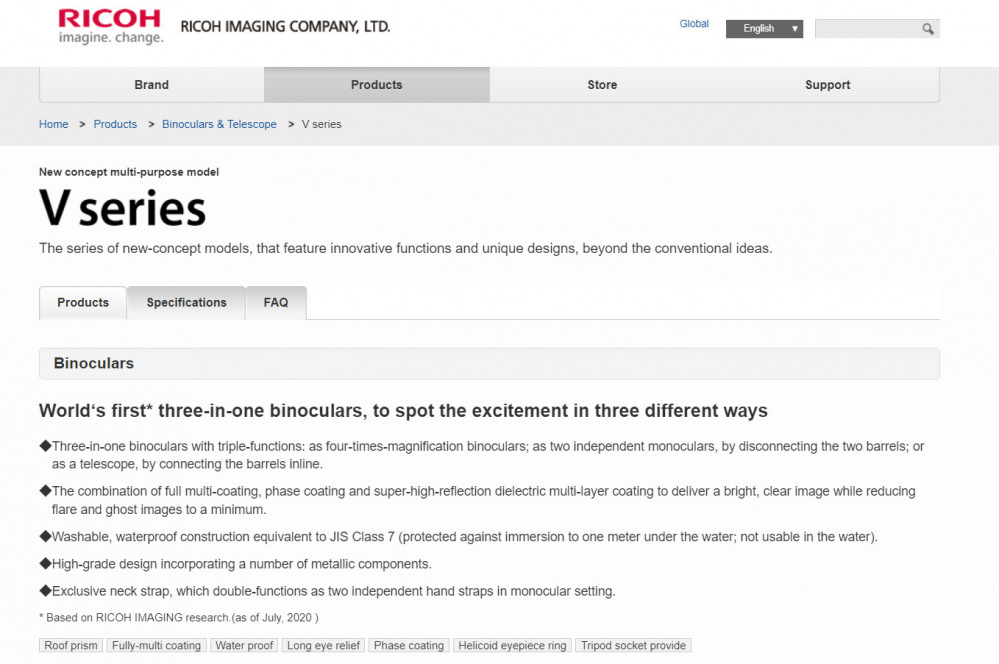The width and height of the screenshot is (999, 664).
Task: Click the Tripod socket provide tag
Action: 633,646
